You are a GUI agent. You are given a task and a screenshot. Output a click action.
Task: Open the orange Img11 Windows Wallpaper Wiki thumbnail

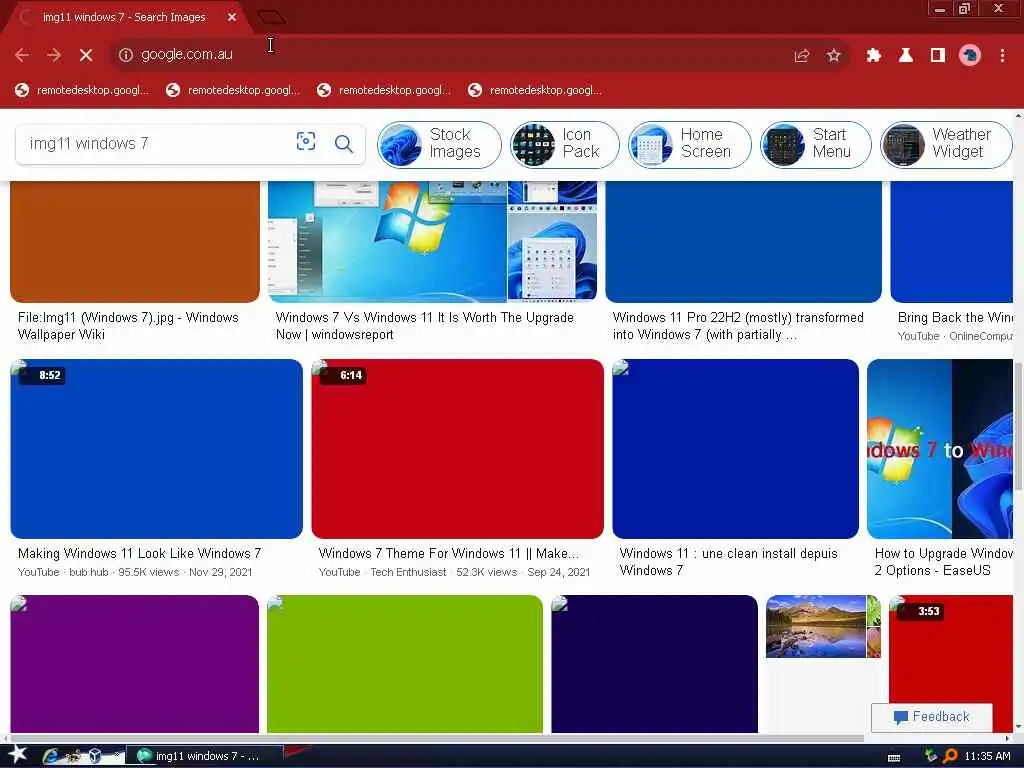(x=135, y=242)
